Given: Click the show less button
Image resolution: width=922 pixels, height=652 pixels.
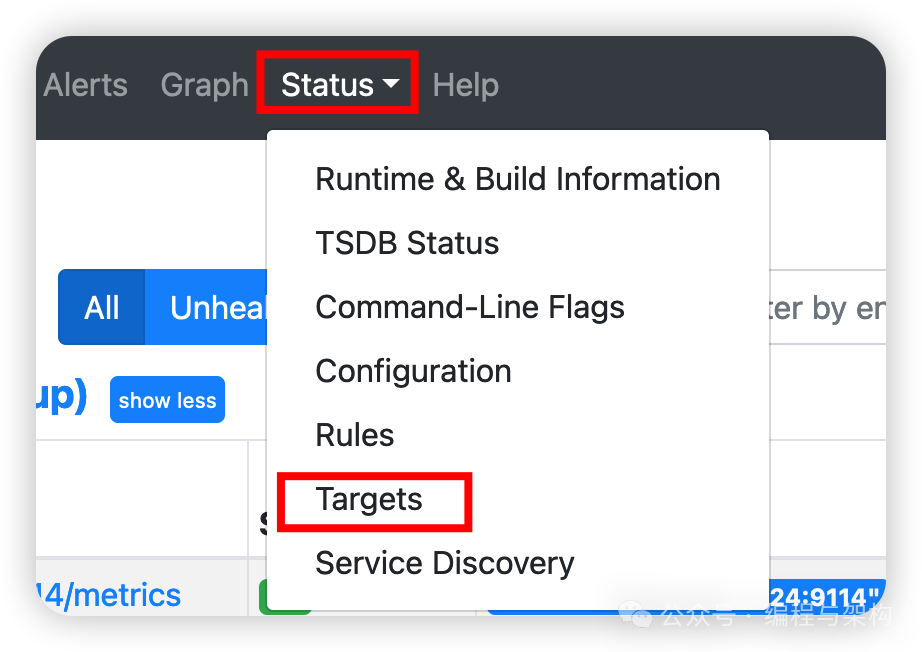Looking at the screenshot, I should click(x=167, y=400).
